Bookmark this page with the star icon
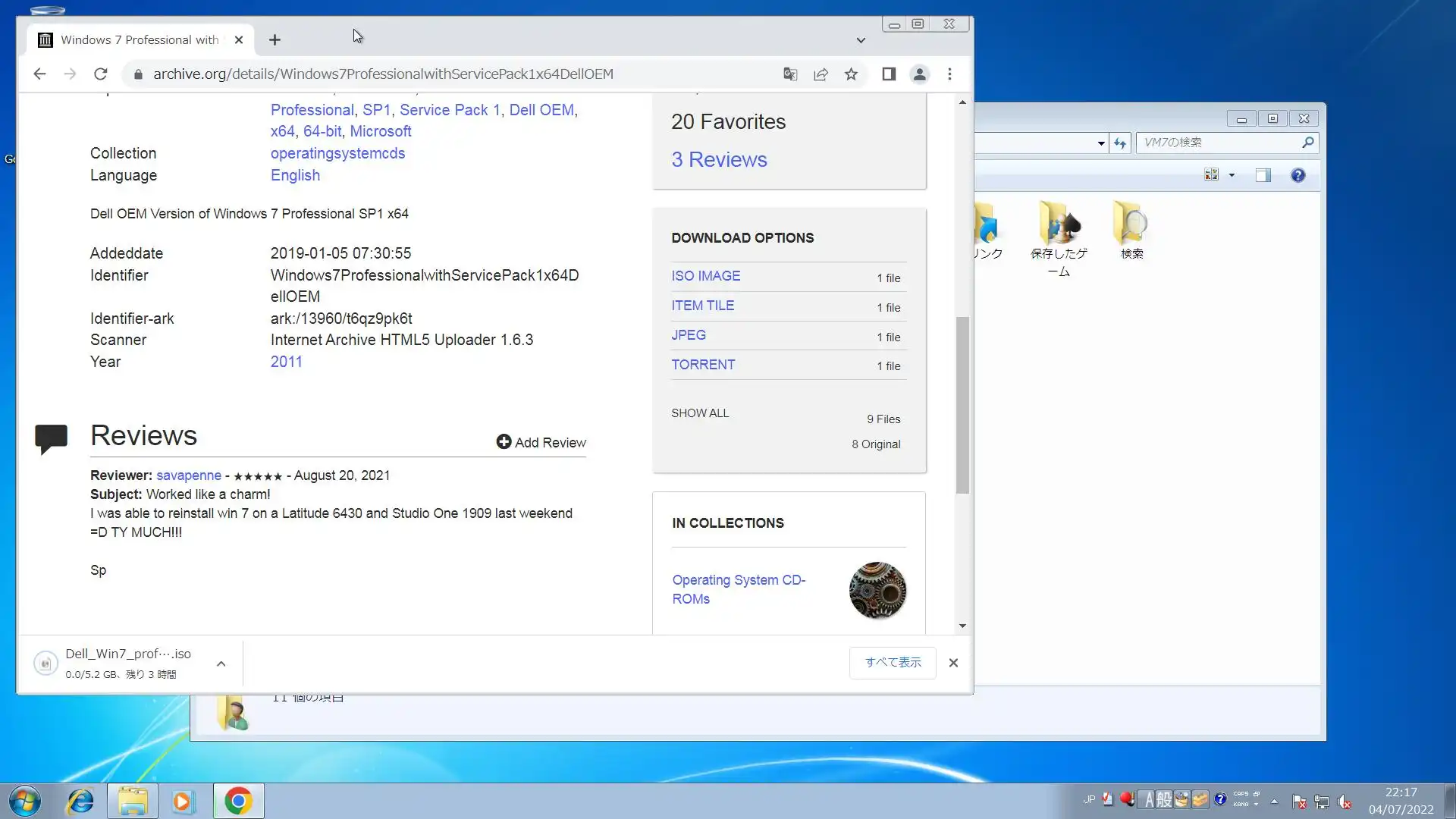The height and width of the screenshot is (819, 1456). [x=851, y=74]
